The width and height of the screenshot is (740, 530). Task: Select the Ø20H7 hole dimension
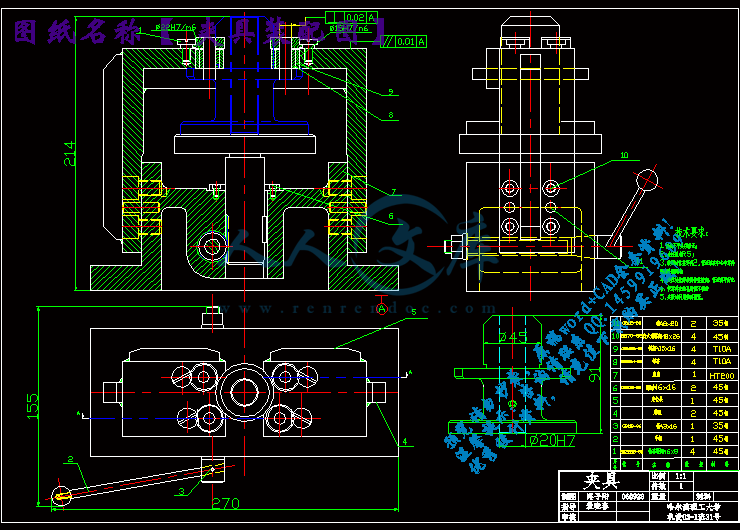[x=552, y=440]
